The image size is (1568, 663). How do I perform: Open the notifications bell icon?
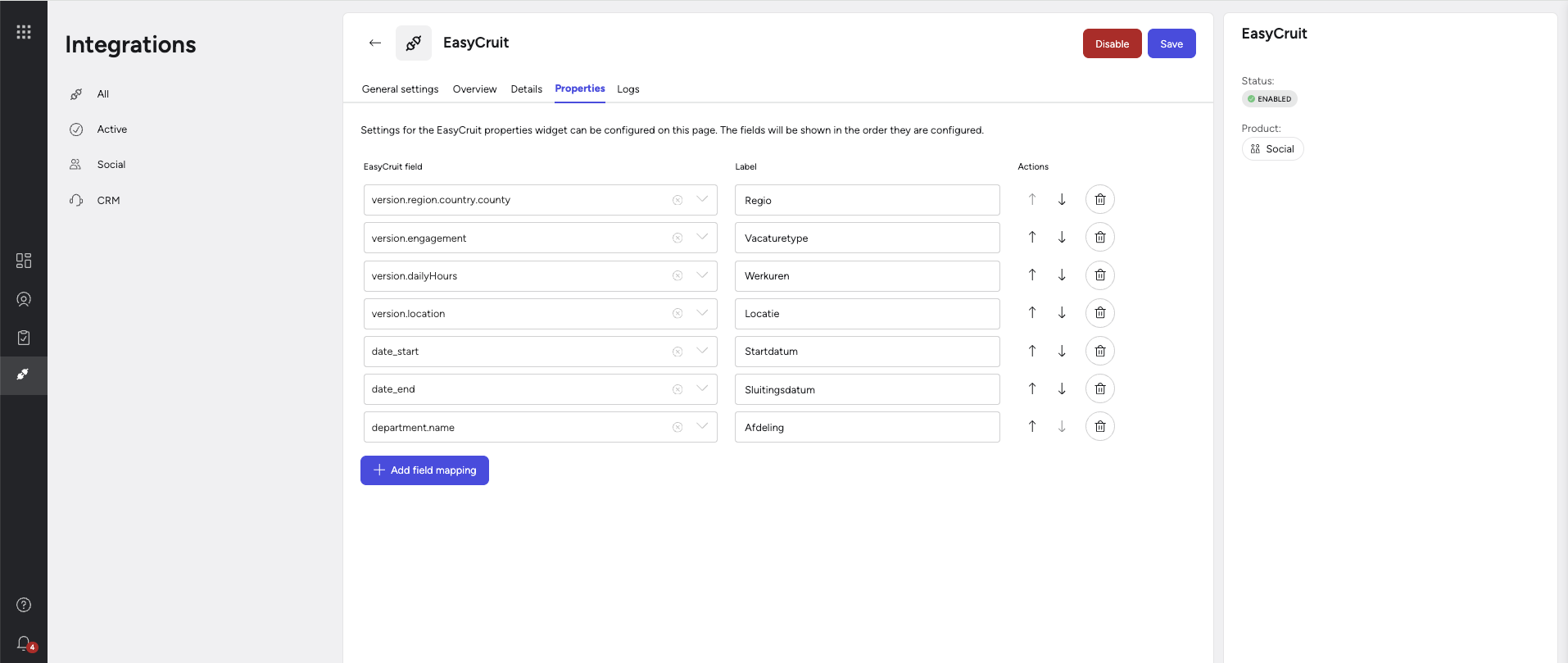coord(25,643)
